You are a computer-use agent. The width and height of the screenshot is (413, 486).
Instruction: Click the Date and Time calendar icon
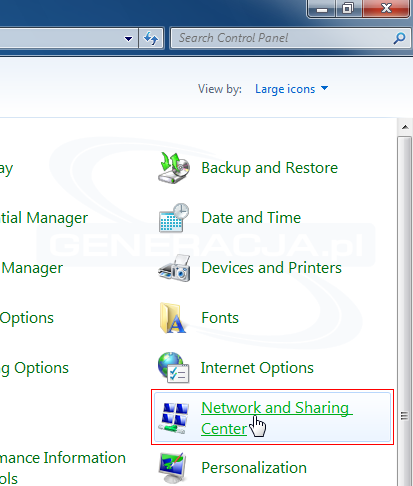174,218
